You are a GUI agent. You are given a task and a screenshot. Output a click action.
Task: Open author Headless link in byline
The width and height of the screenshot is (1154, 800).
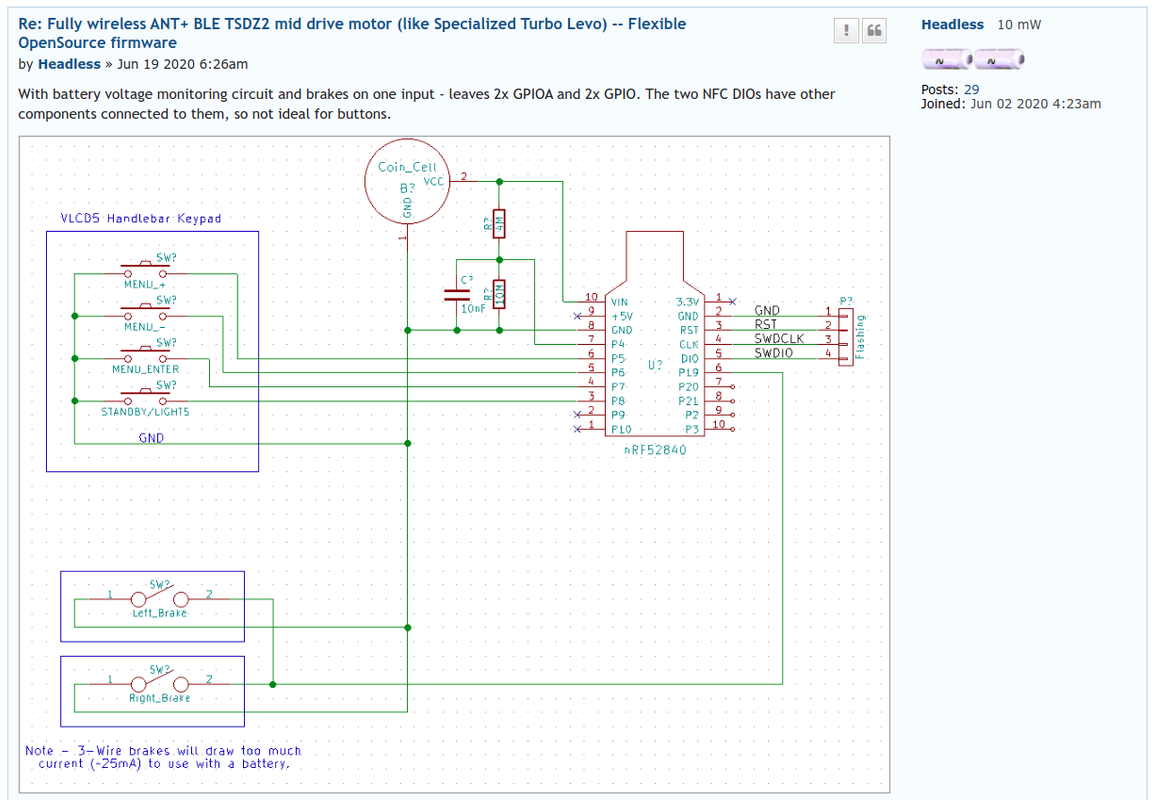click(69, 64)
